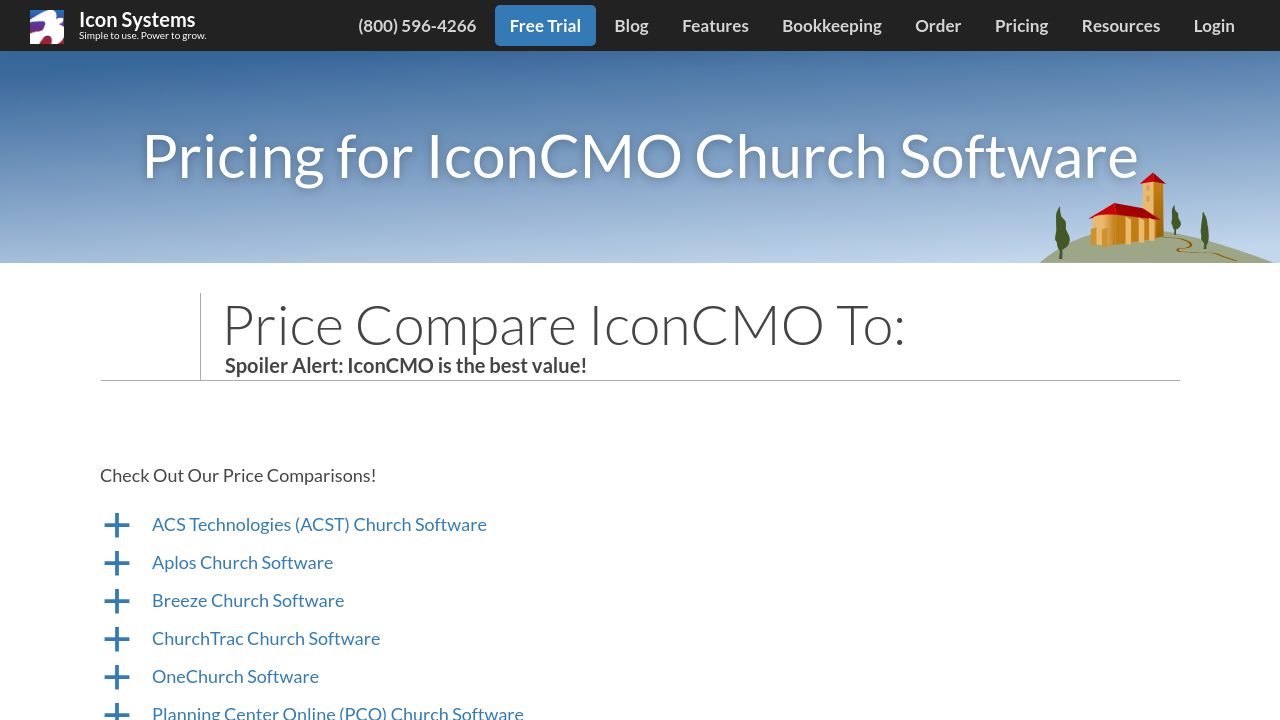Call the (800) 596-4266 phone link

tap(417, 26)
